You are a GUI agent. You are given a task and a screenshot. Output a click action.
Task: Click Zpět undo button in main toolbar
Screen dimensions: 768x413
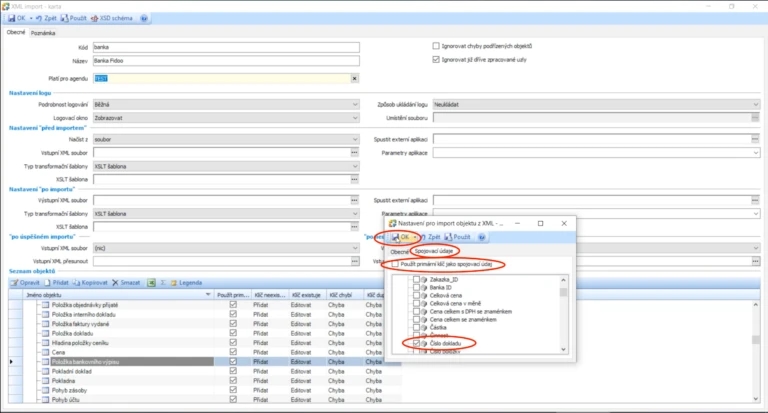[46, 18]
